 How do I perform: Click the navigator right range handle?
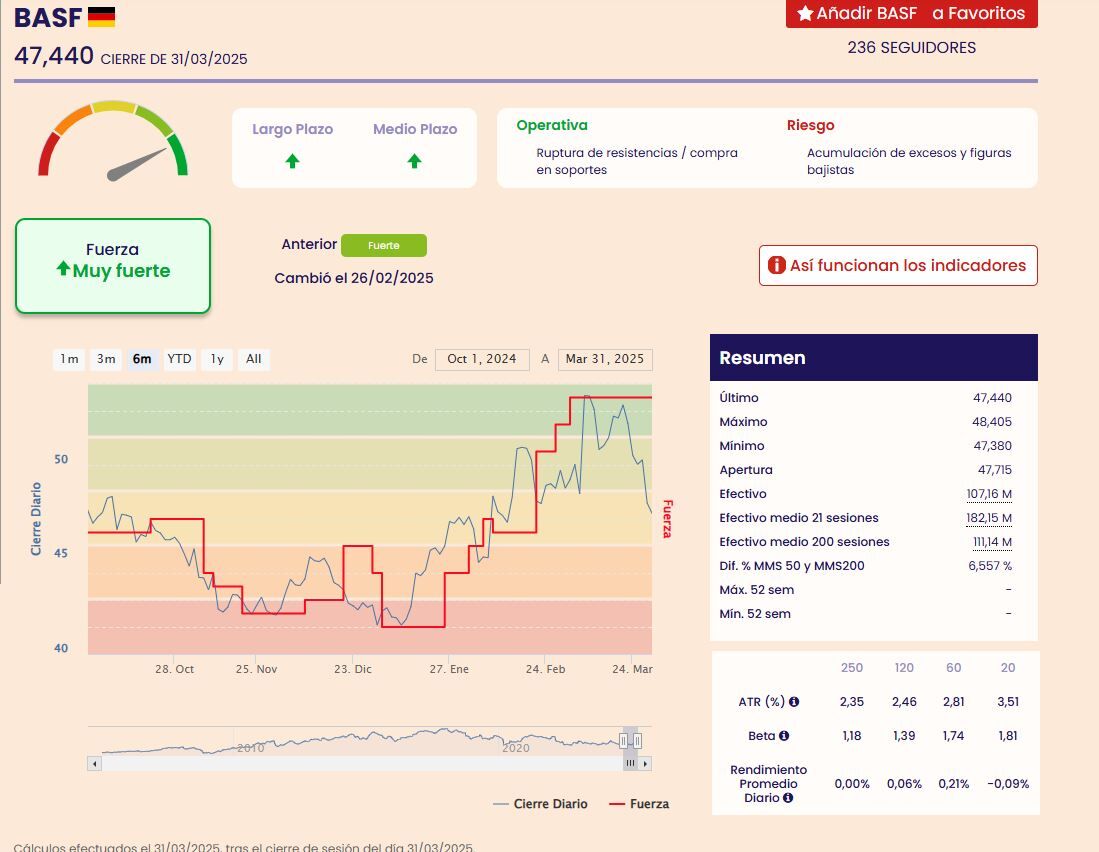pos(637,741)
